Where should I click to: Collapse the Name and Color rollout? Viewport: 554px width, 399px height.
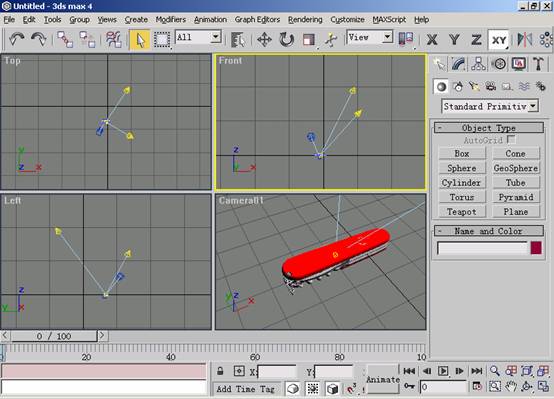[489, 231]
